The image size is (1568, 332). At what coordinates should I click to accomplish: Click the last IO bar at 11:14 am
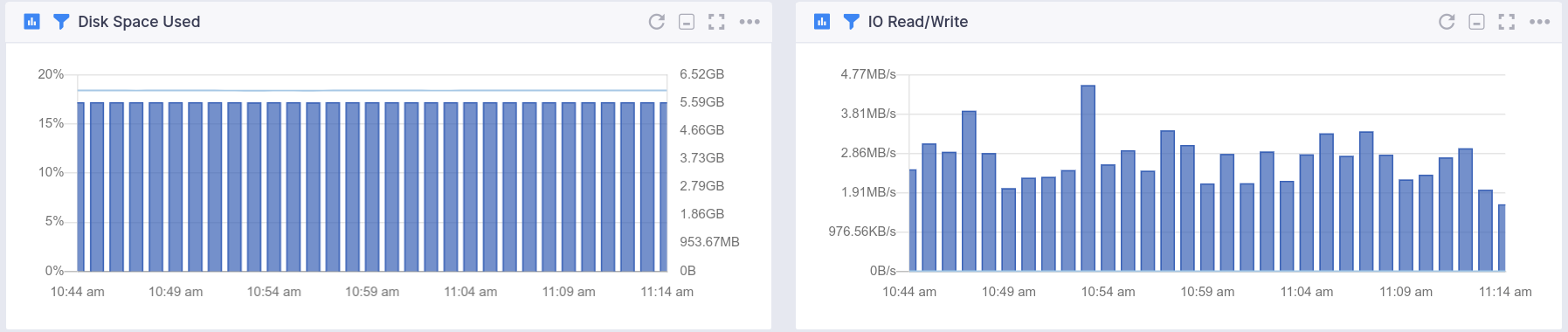pyautogui.click(x=1502, y=238)
